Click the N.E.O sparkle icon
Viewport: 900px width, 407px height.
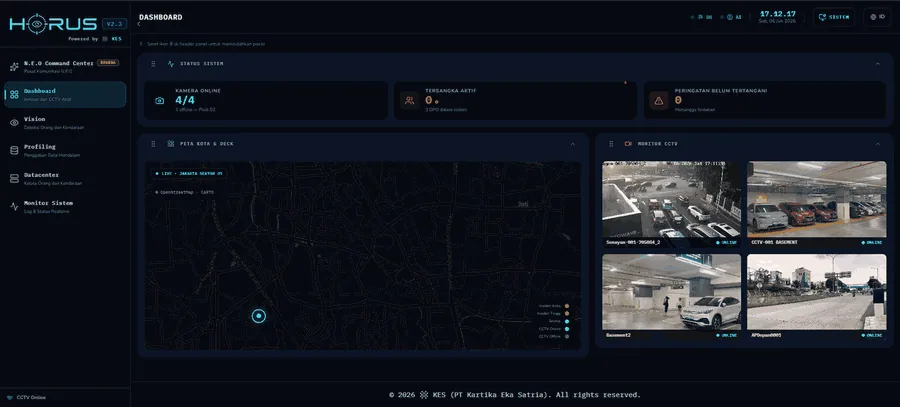coord(14,67)
